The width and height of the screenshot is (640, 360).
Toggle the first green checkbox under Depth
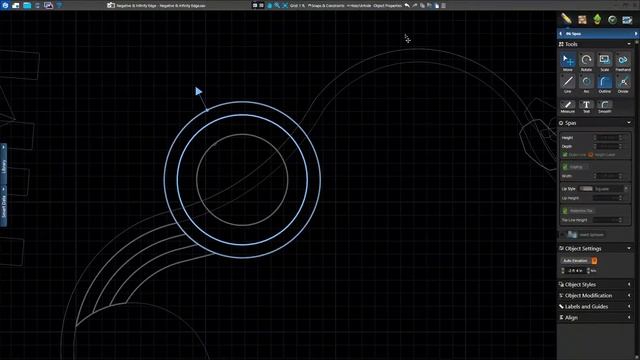tap(565, 155)
